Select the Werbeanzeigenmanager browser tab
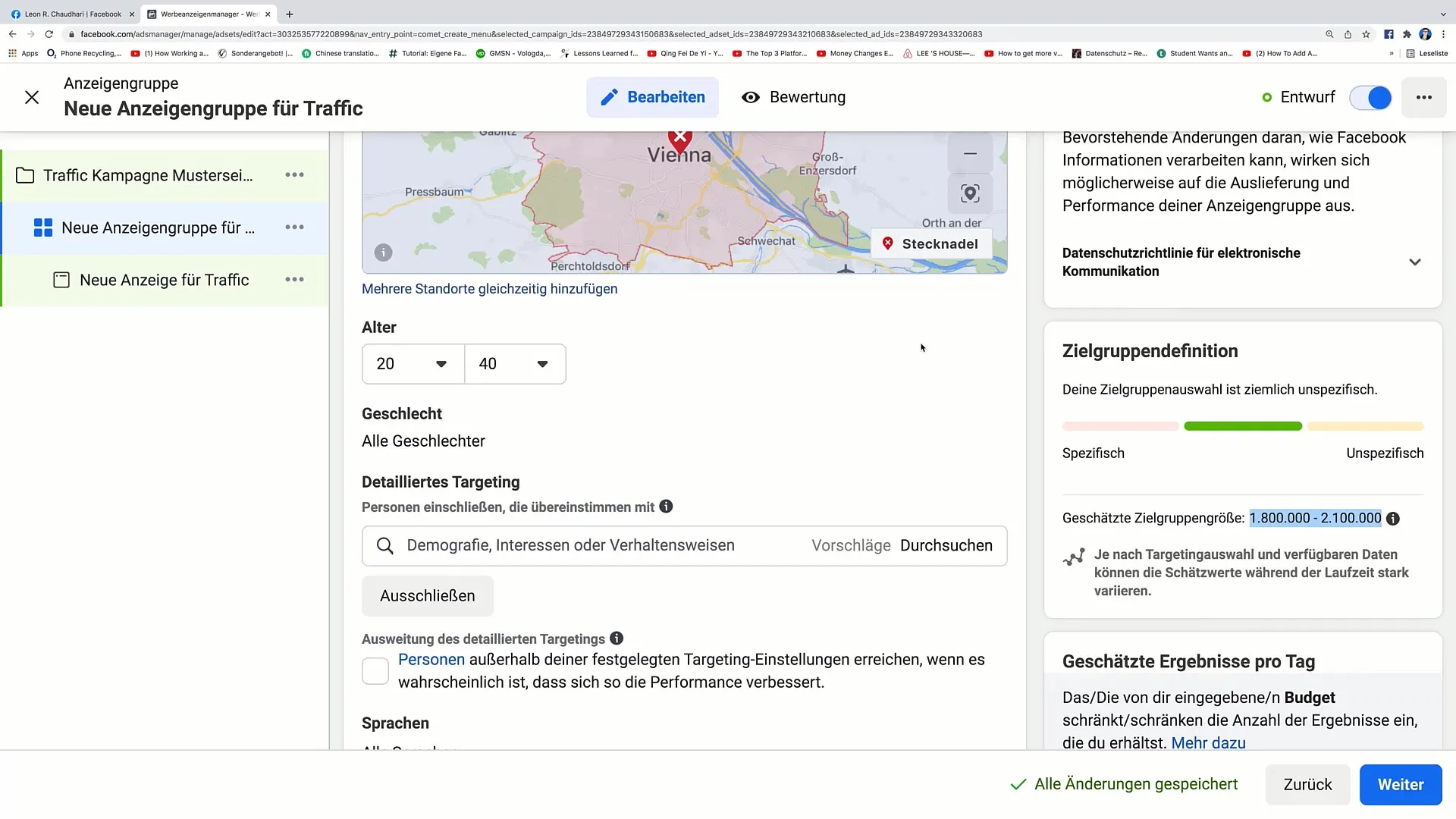Screen dimensions: 1456x819 (209, 14)
